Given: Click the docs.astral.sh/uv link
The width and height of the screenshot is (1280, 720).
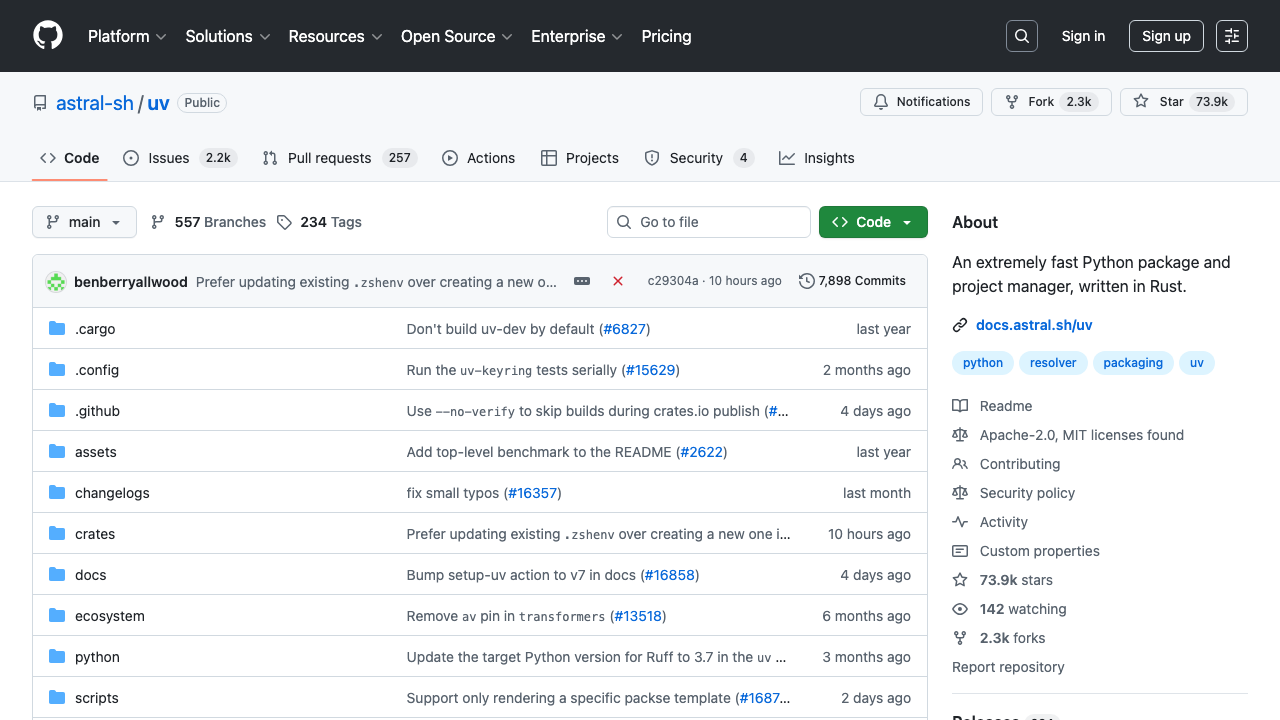Looking at the screenshot, I should pos(1034,325).
